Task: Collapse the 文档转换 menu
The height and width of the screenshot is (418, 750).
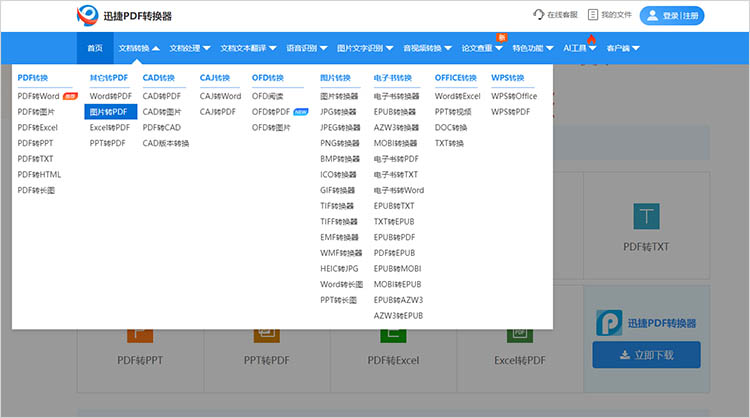Action: tap(139, 48)
